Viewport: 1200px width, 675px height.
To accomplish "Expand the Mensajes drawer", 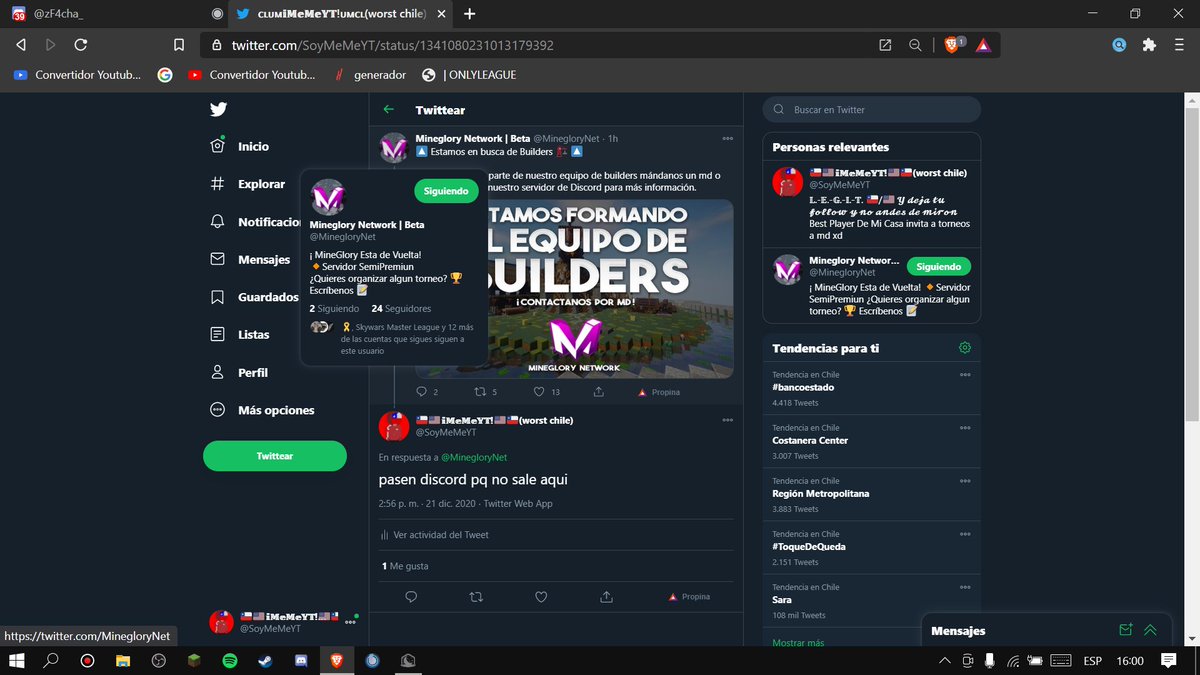I will 1150,630.
